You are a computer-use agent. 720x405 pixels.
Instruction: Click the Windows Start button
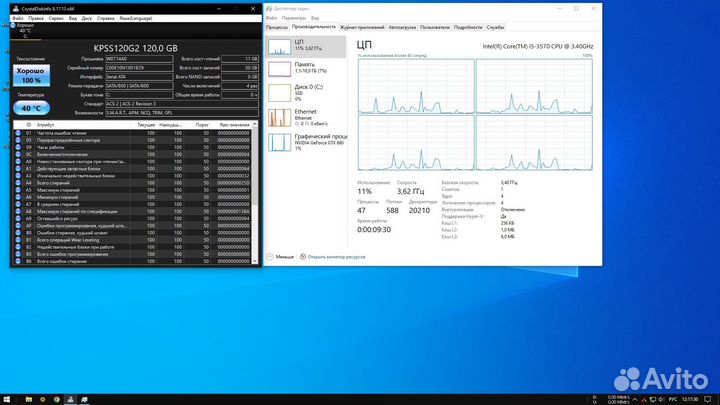click(6, 397)
